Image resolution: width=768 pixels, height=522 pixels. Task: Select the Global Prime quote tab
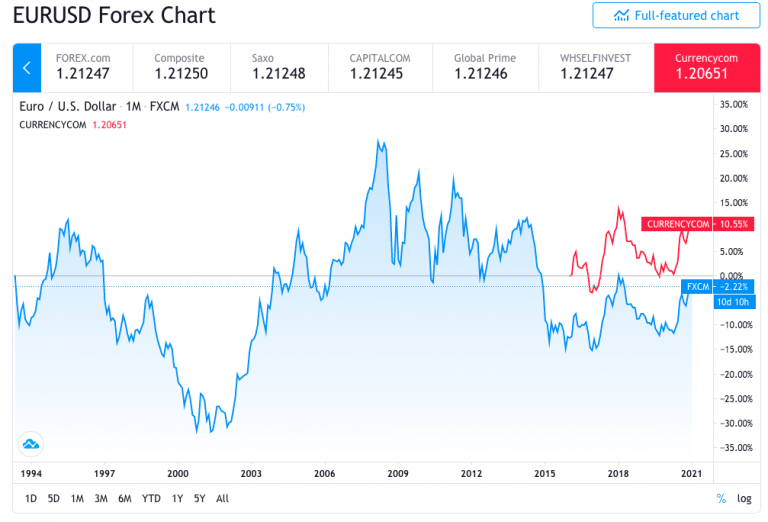[485, 68]
